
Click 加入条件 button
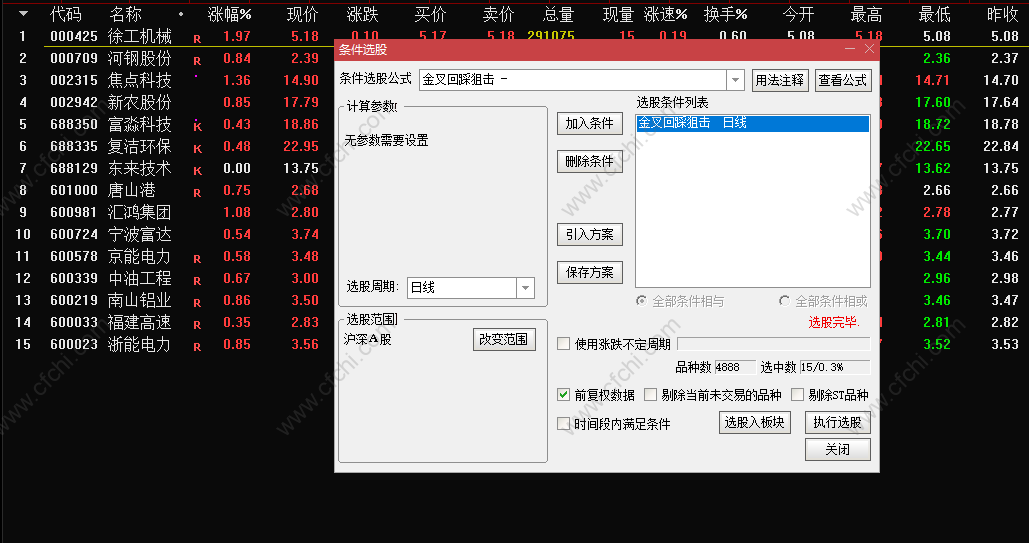pos(589,123)
